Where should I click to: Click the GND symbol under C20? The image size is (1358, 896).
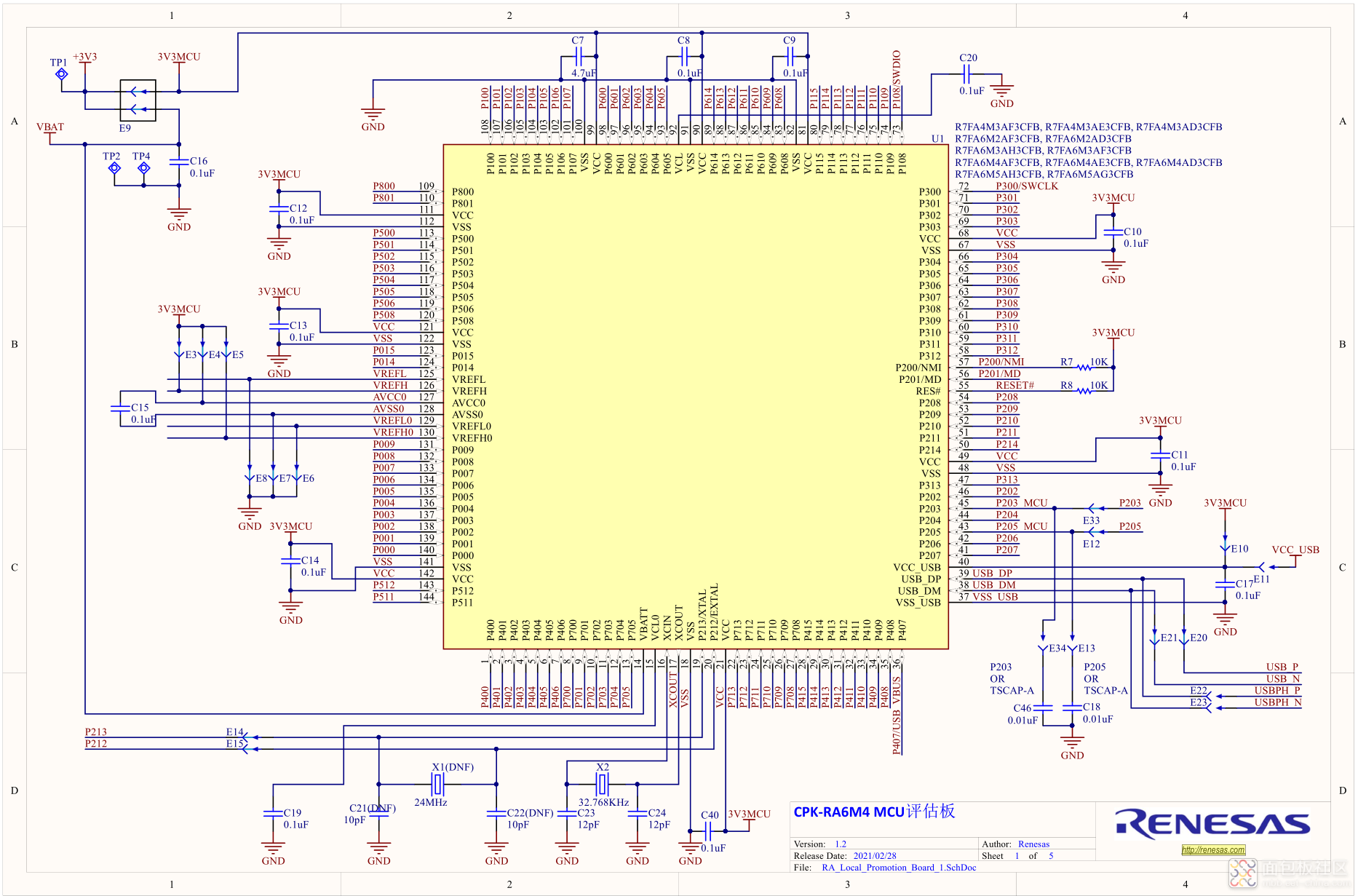click(x=1002, y=92)
